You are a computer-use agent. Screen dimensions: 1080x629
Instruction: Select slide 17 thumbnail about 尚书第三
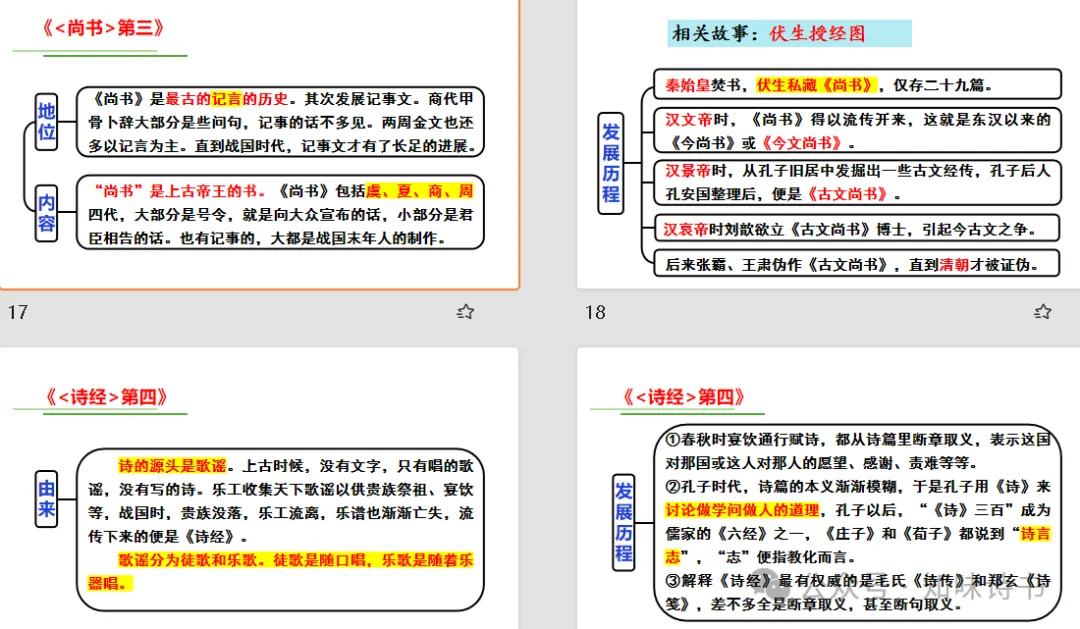pos(259,143)
